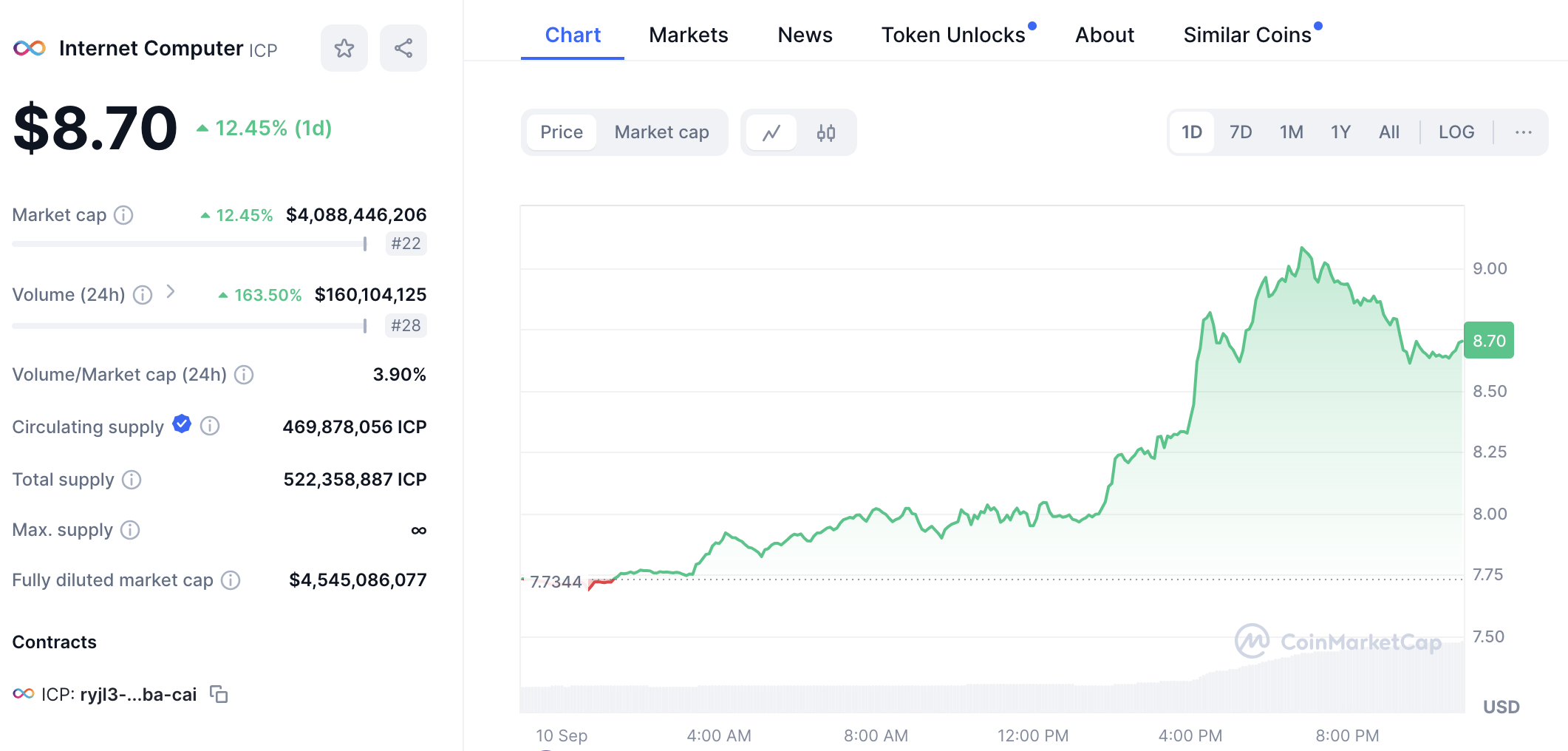1568x751 pixels.
Task: Open the Token Unlocks tab
Action: (x=953, y=35)
